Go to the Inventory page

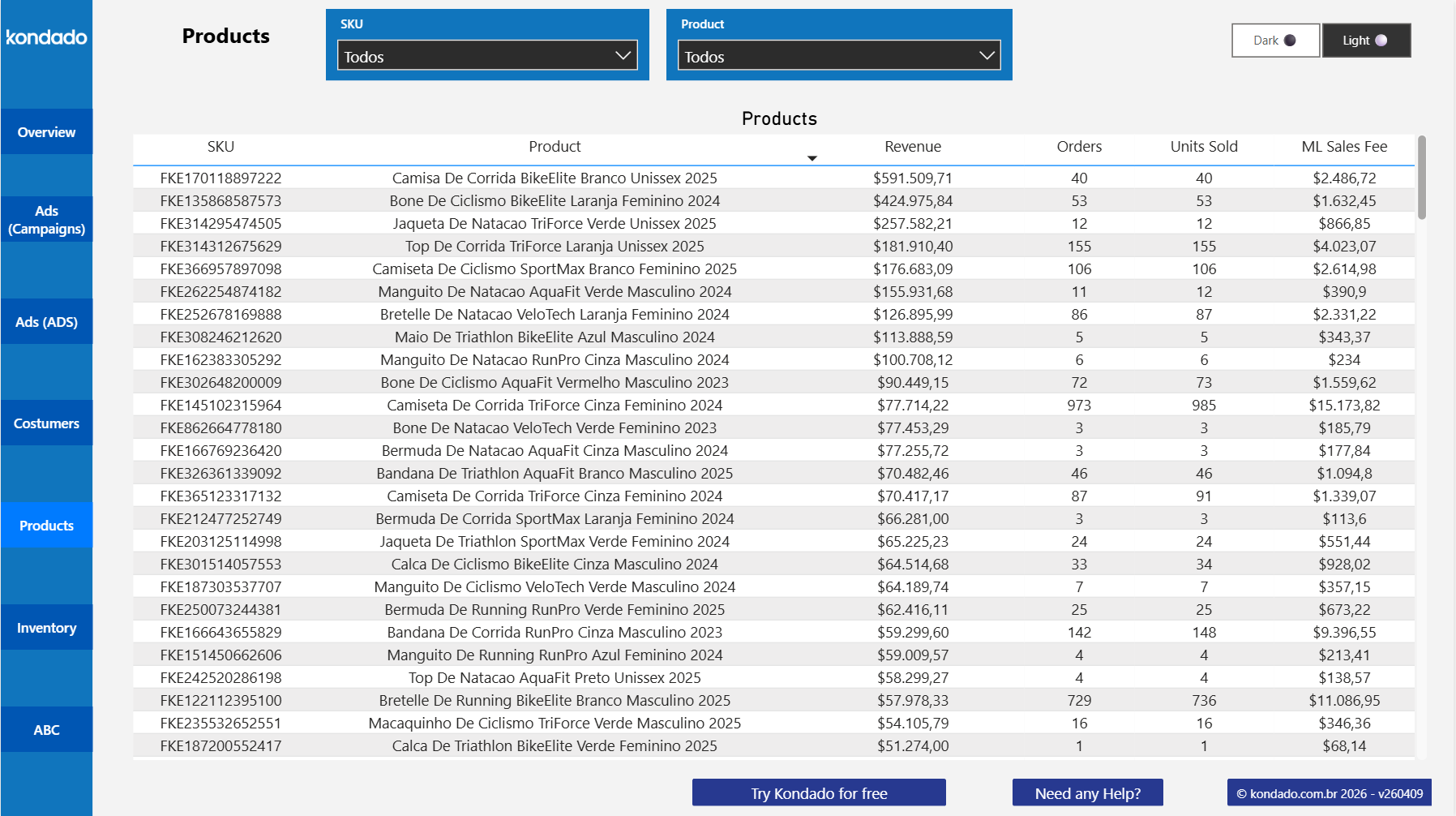(46, 627)
